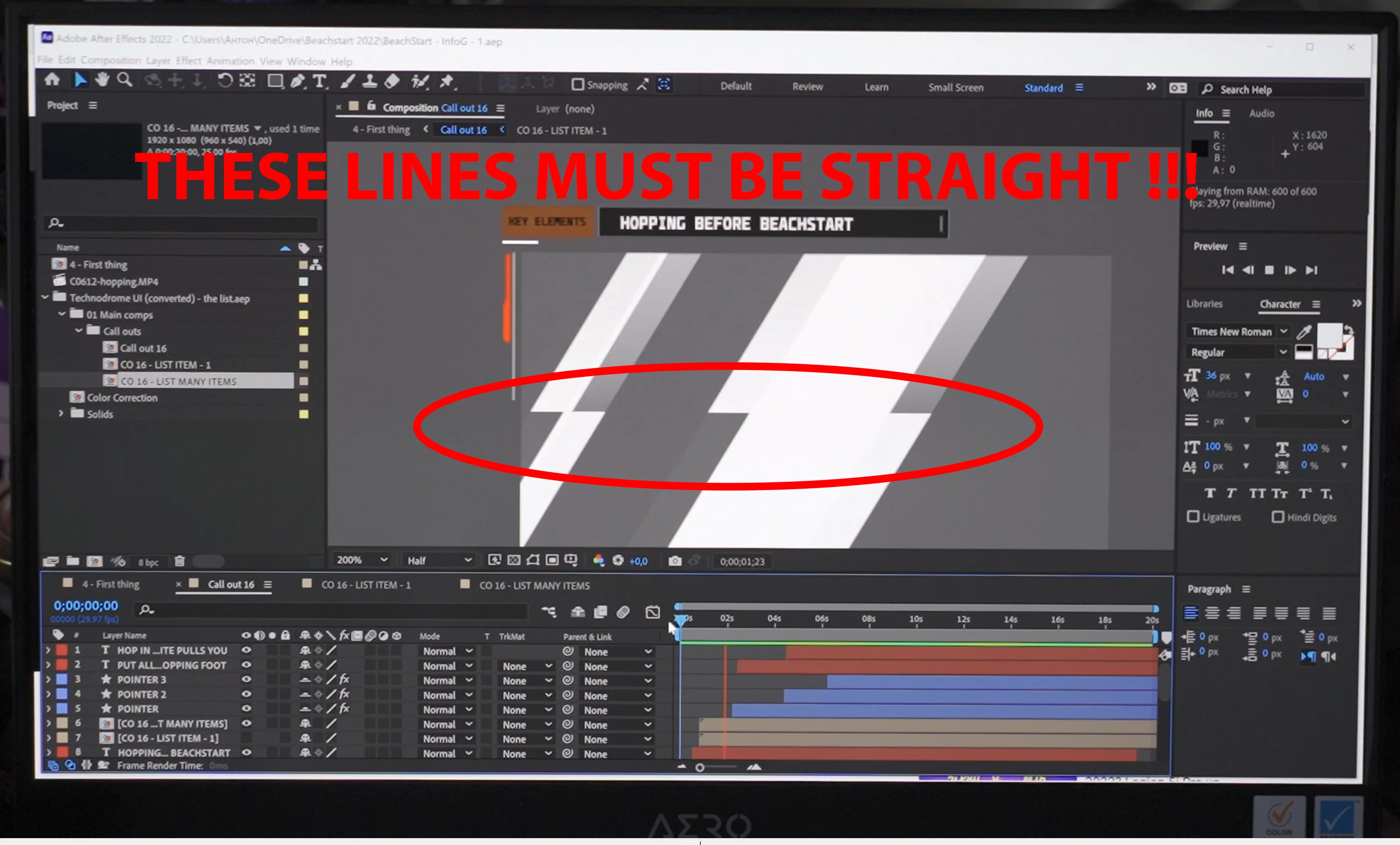Delete selected item with trash icon

point(180,562)
